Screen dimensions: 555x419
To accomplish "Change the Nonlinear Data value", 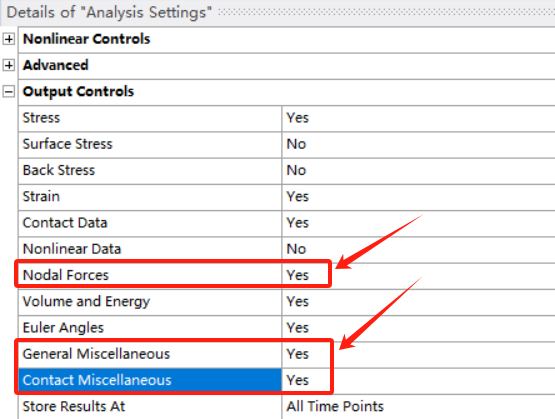I will [418, 249].
